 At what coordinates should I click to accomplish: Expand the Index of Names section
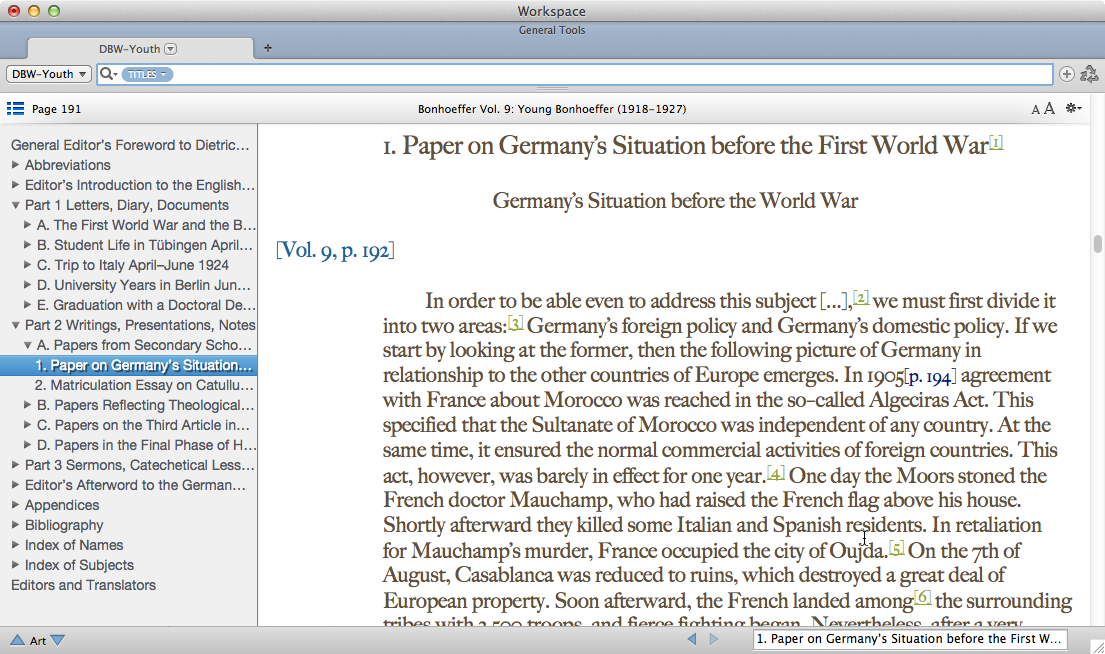pos(16,545)
